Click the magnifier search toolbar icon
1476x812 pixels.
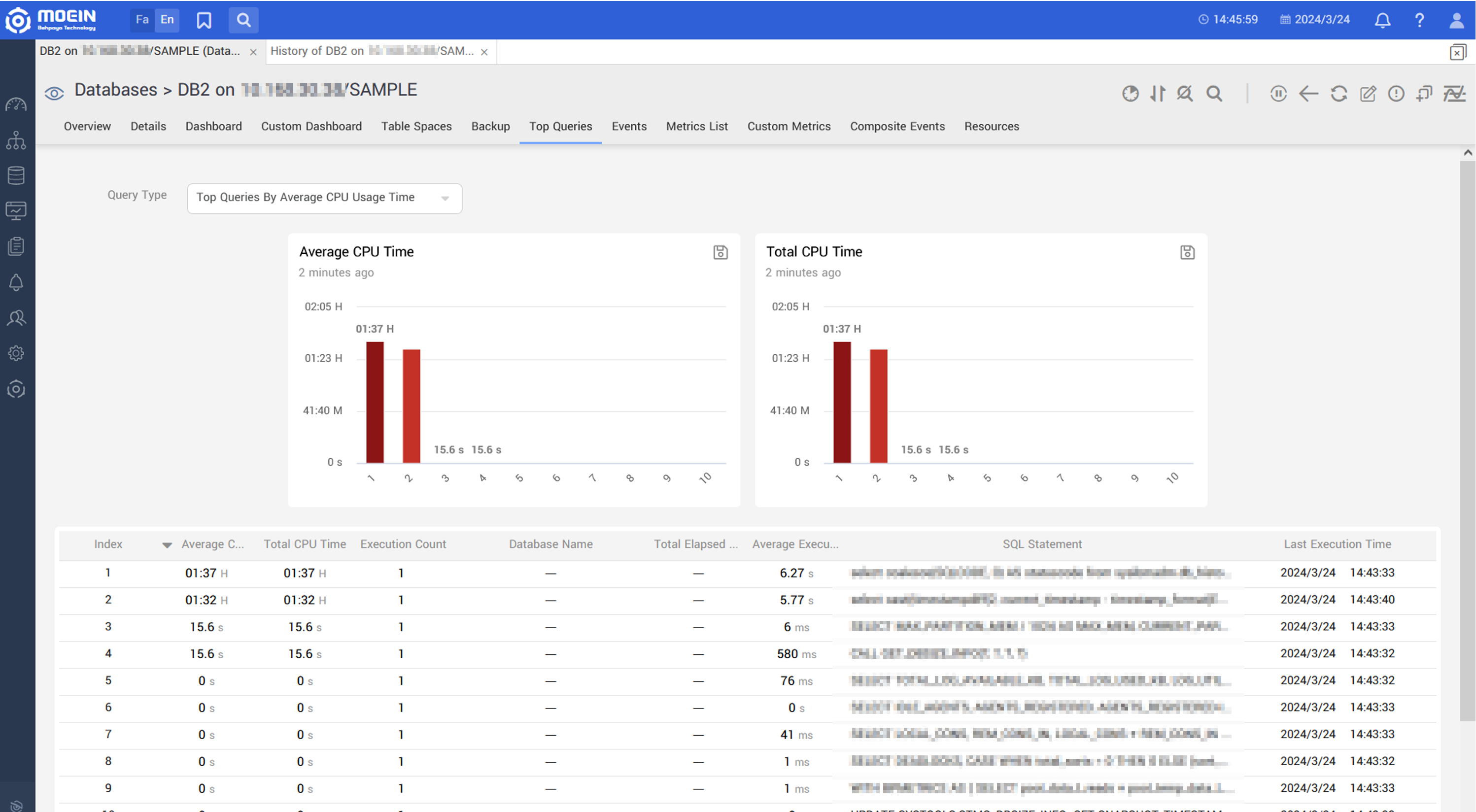tap(1214, 94)
